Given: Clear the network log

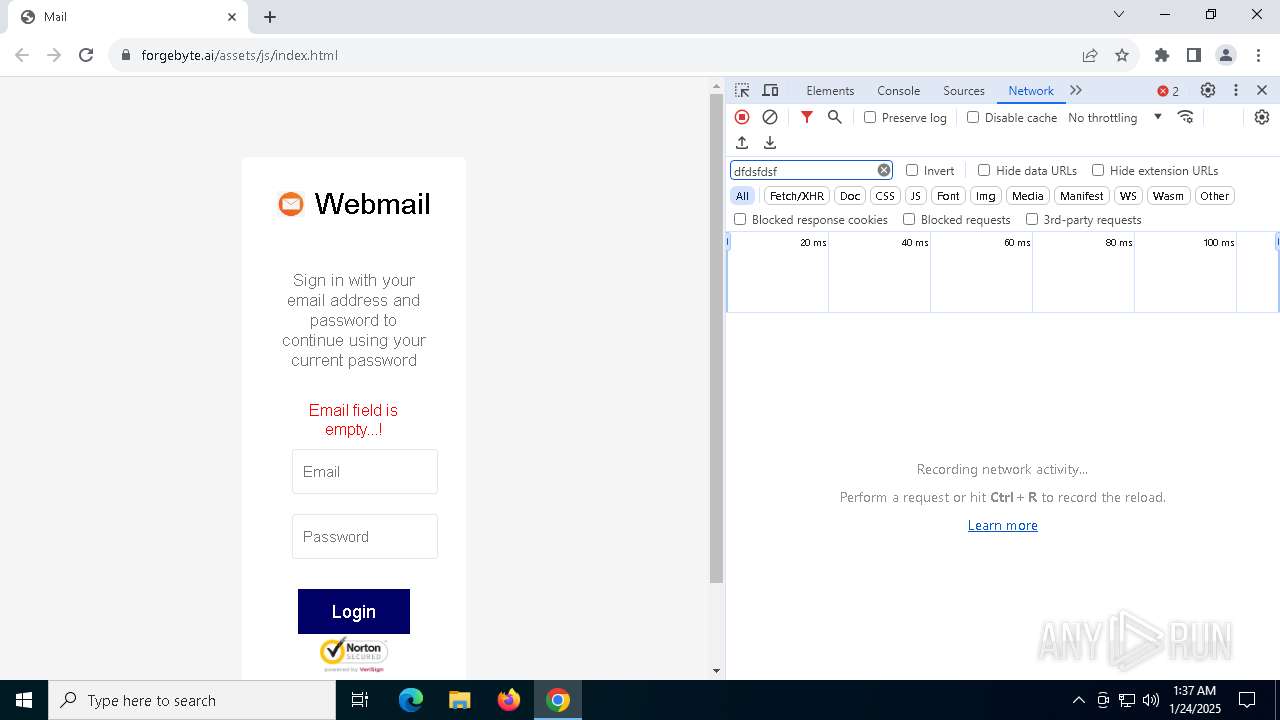Looking at the screenshot, I should [x=770, y=117].
